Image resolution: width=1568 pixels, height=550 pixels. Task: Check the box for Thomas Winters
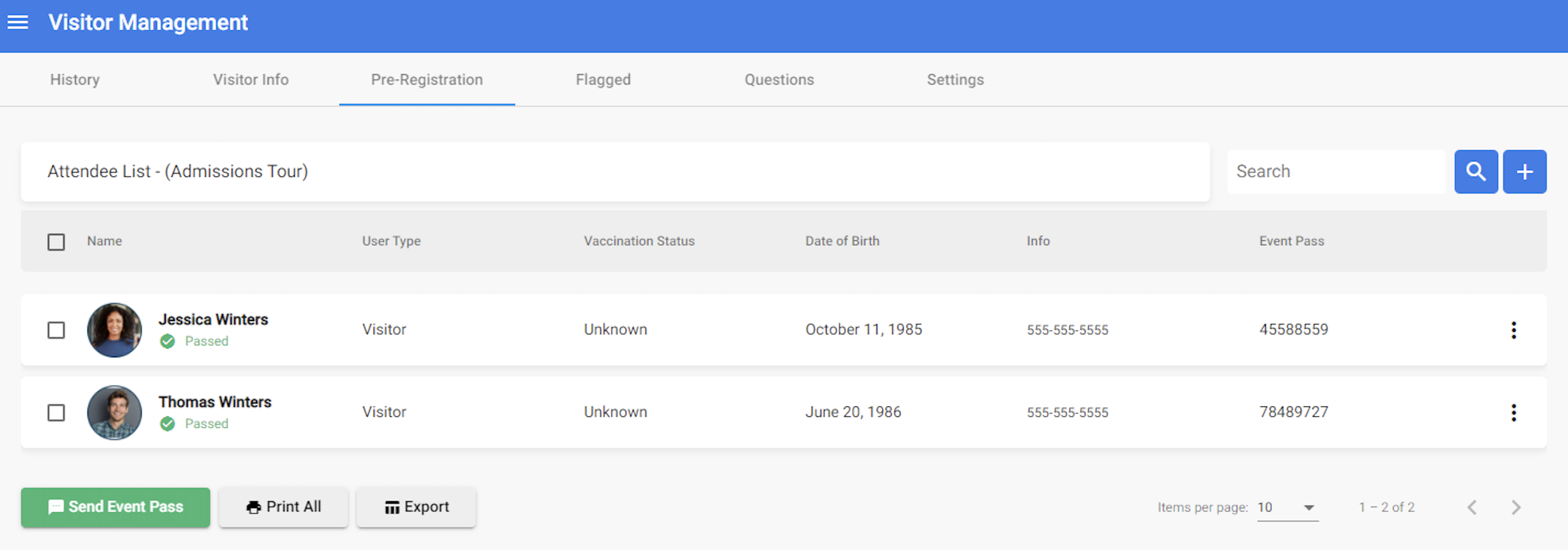coord(56,413)
